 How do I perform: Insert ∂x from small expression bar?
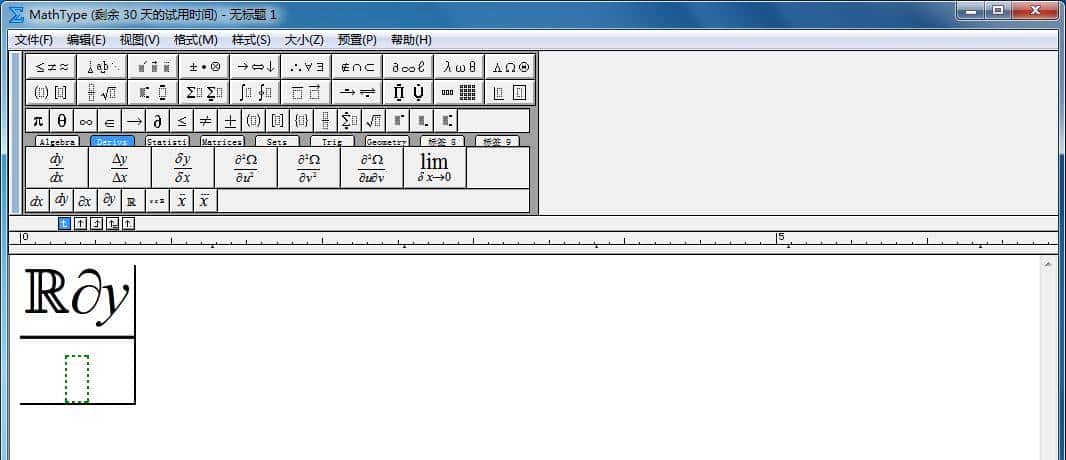85,201
